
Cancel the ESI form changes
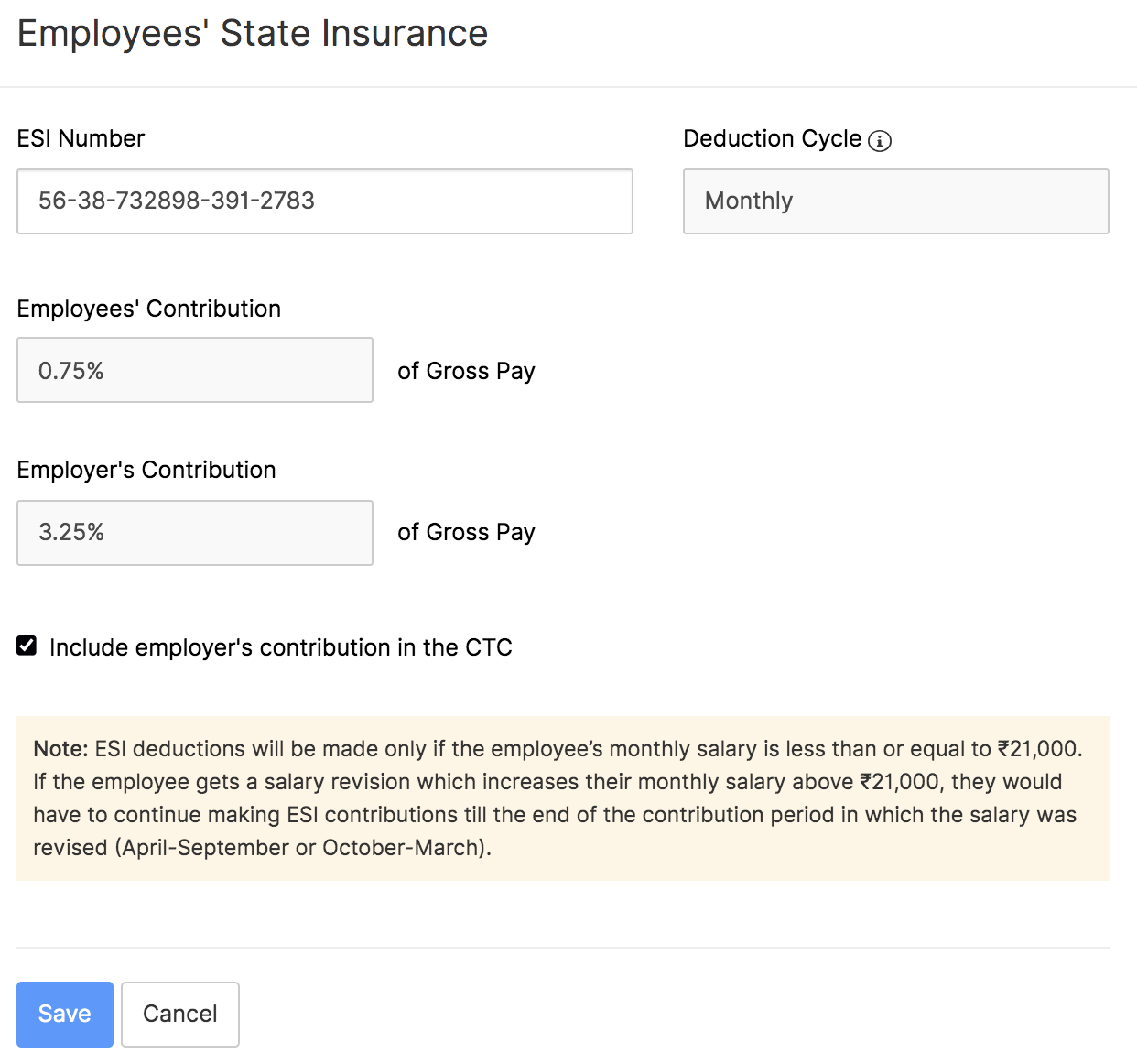[179, 1014]
